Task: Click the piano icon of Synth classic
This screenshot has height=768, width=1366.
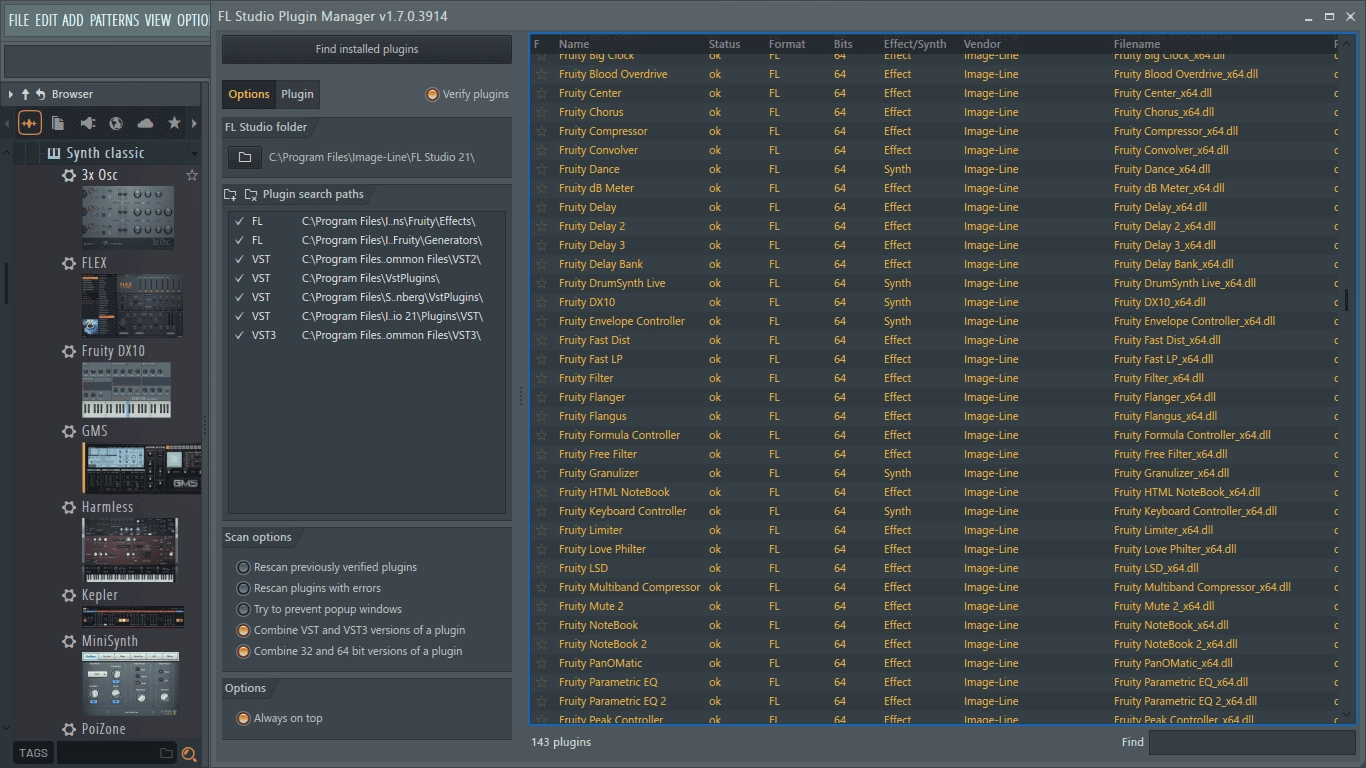Action: click(54, 153)
